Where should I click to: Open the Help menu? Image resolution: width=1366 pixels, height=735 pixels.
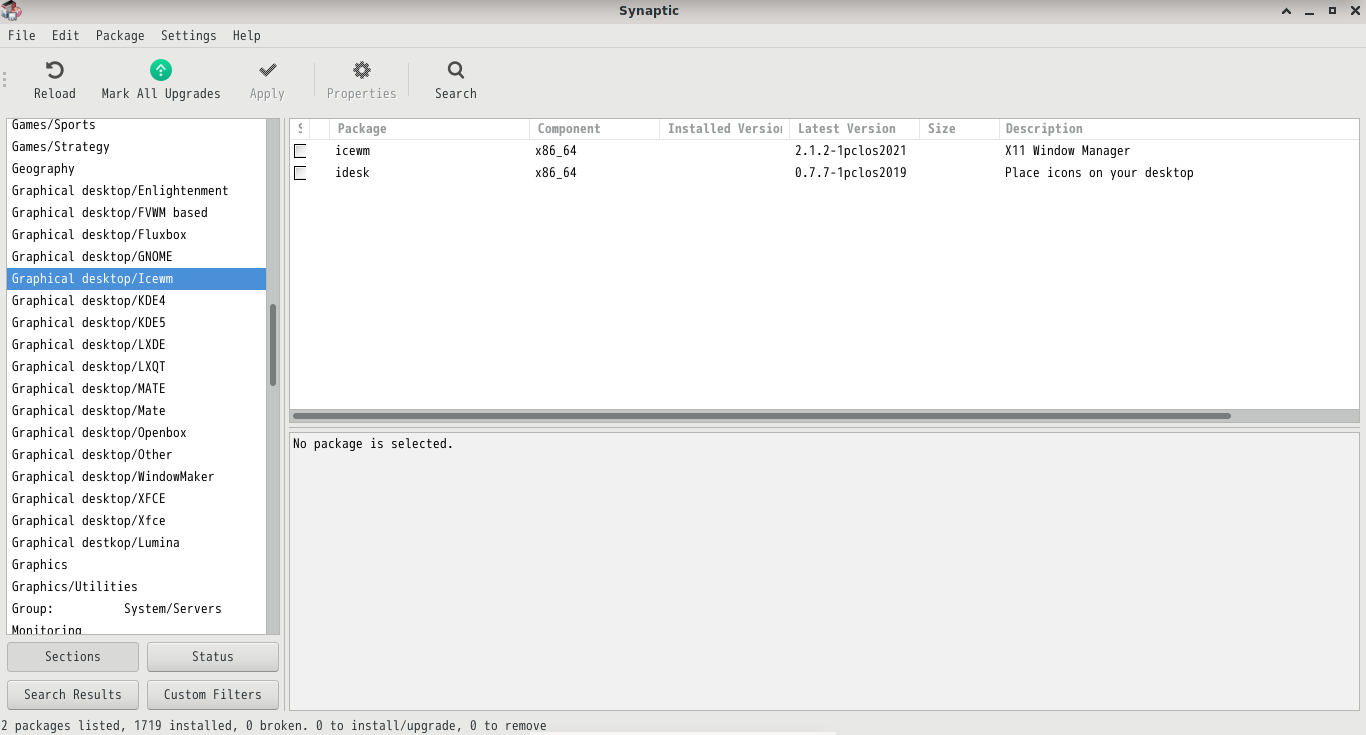pos(246,35)
